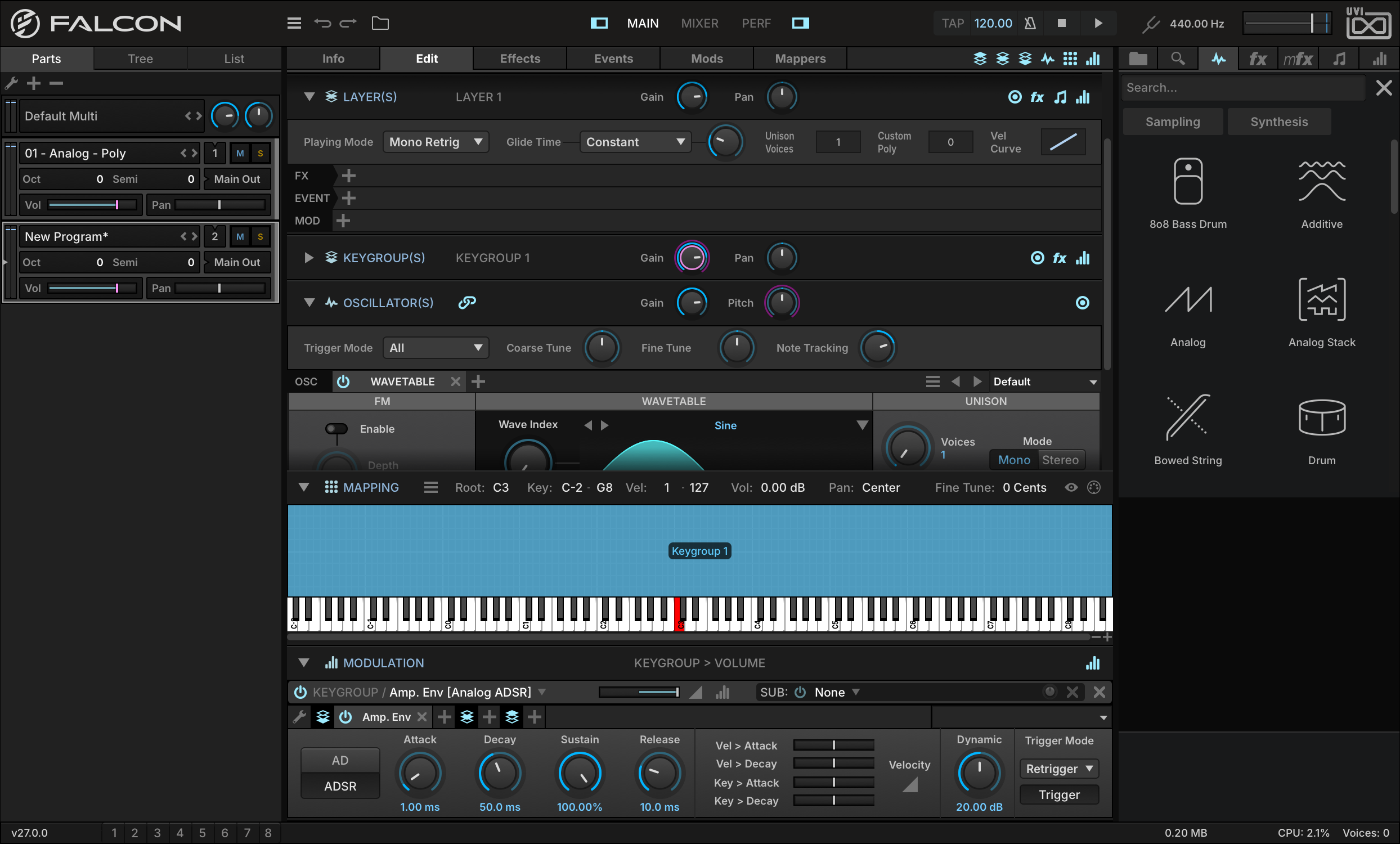Mute the 01 - Analog - Poly part
Viewport: 1400px width, 844px height.
tap(240, 154)
